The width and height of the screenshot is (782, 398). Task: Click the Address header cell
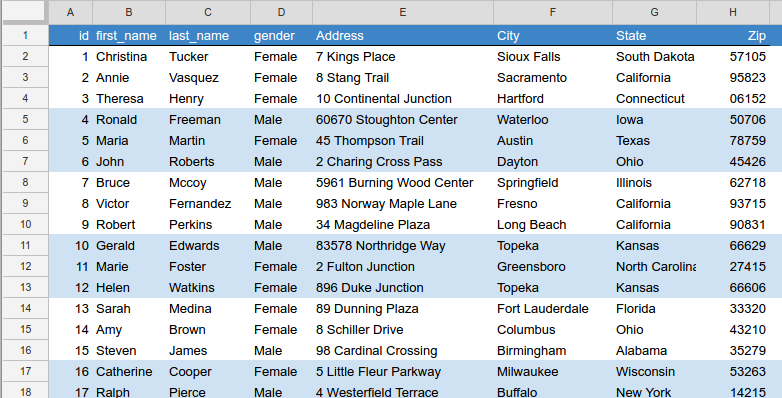402,35
